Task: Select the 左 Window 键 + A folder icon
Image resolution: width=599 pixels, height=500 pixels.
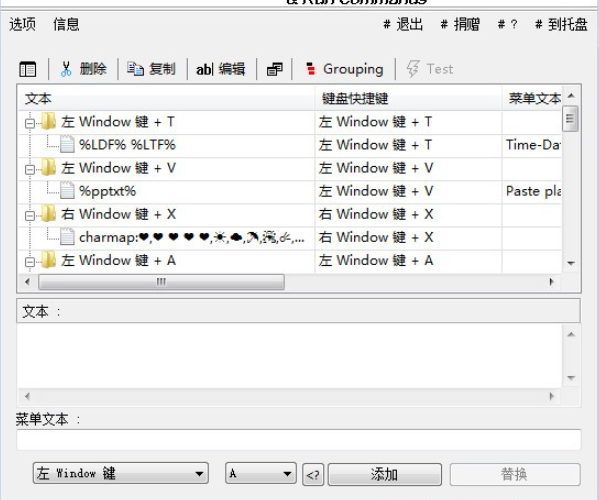Action: (x=49, y=260)
